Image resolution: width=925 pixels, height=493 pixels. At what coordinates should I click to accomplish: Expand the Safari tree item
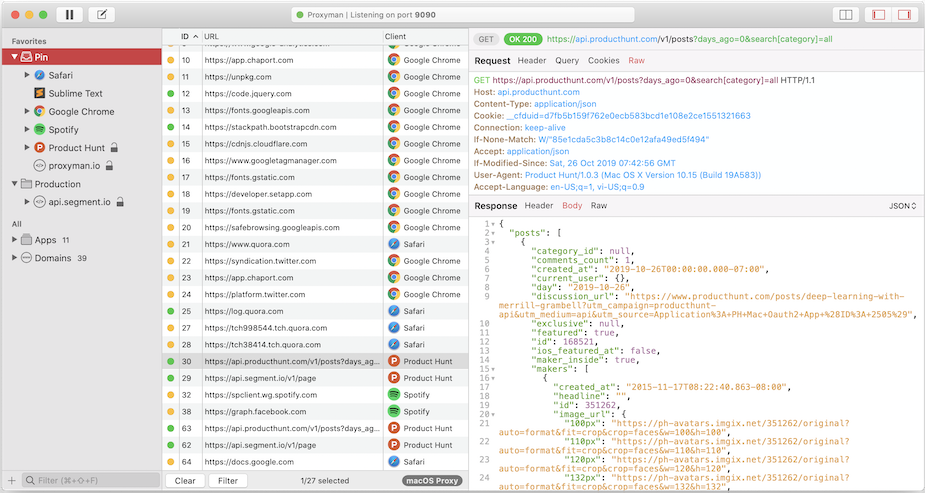coord(27,75)
